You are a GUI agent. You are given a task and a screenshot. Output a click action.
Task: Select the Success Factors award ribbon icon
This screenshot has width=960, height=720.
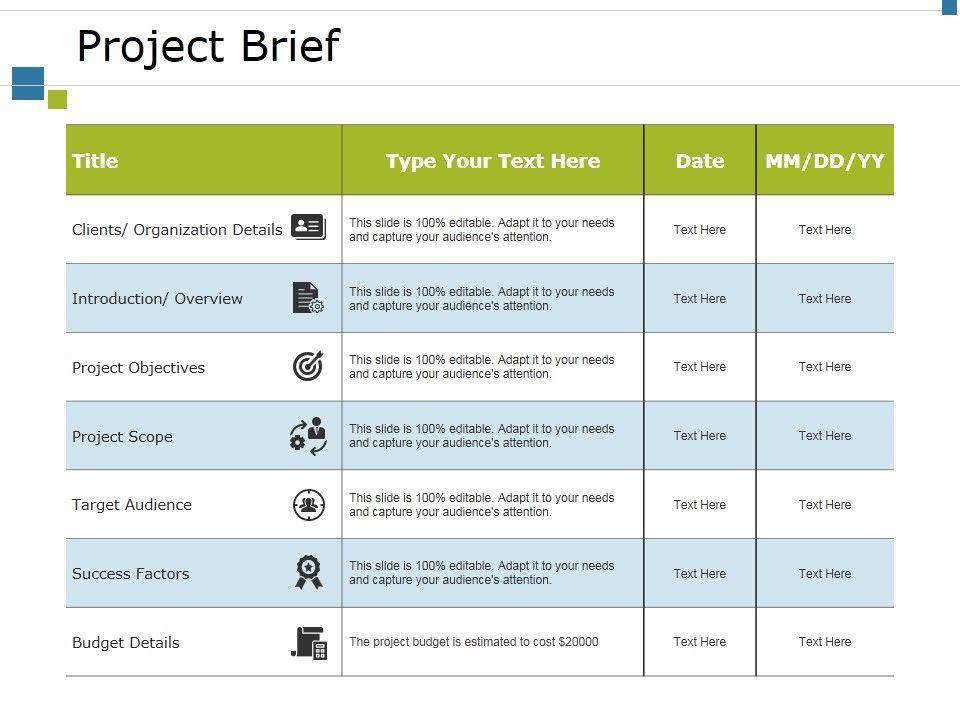308,572
